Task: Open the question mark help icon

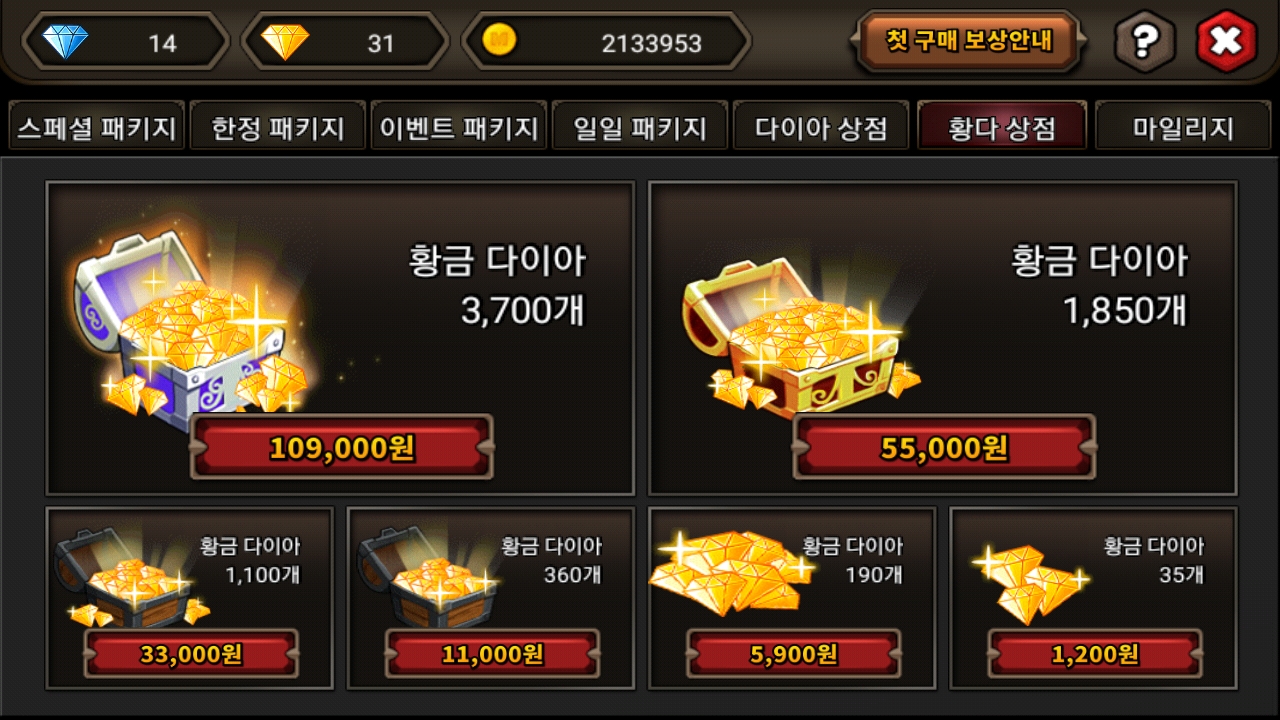Action: (x=1145, y=42)
